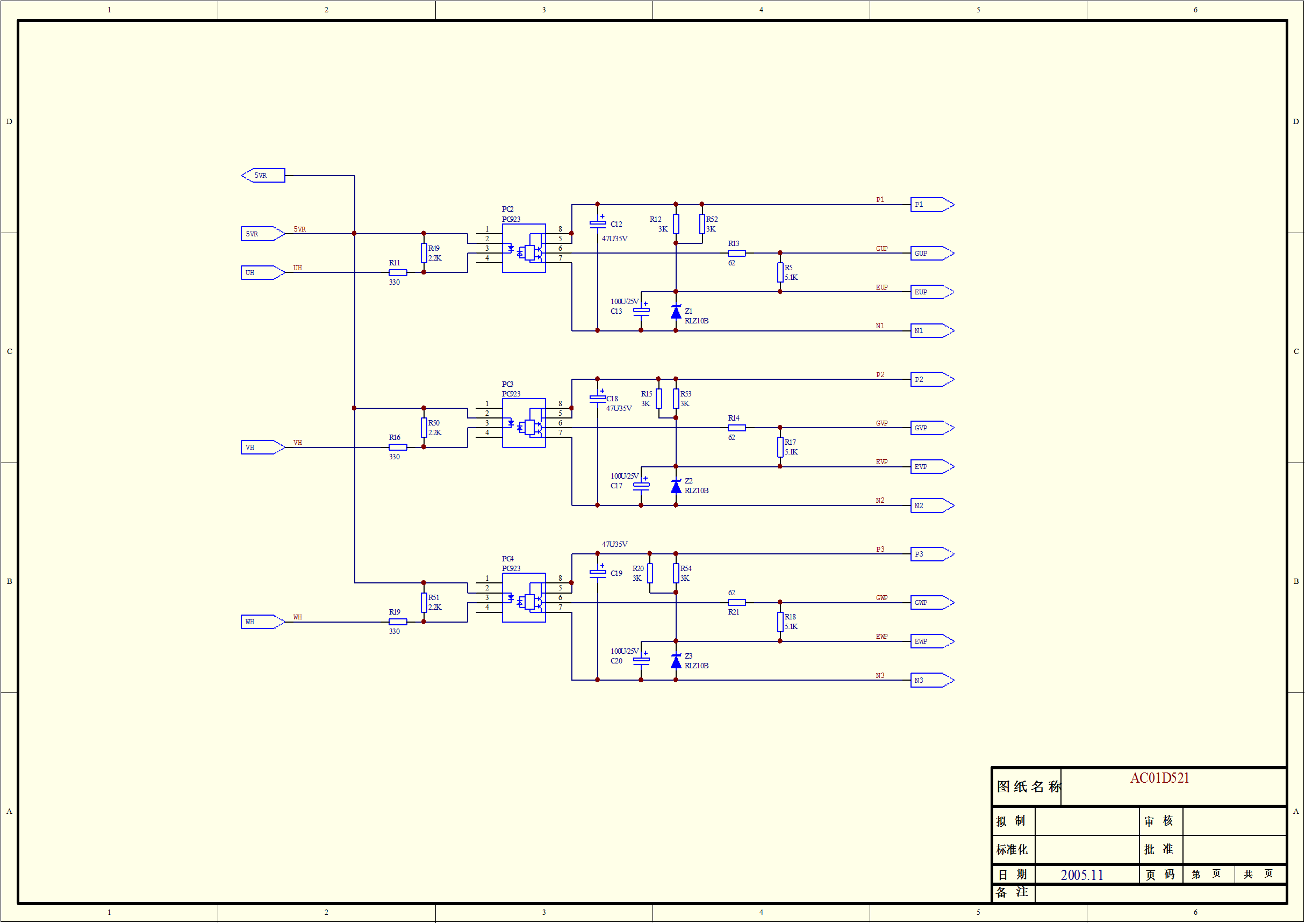Pick resistor R19 330 body

[x=398, y=622]
